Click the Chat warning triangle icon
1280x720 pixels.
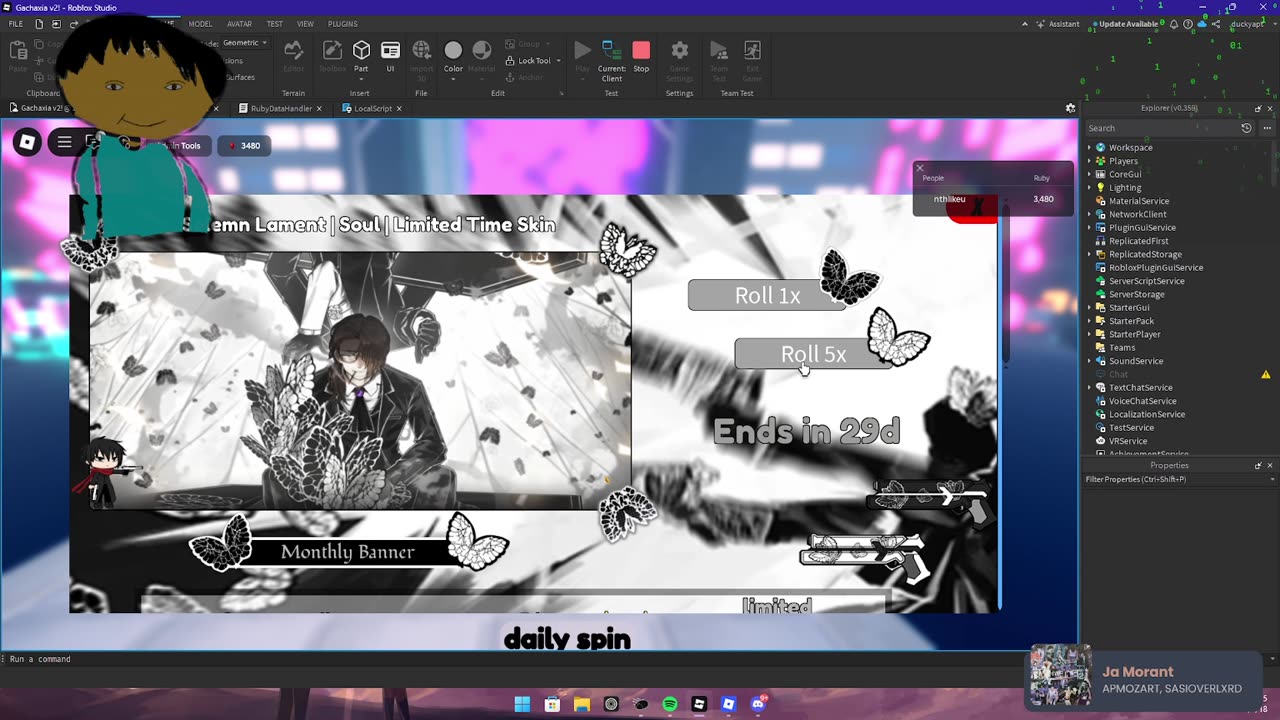point(1265,375)
